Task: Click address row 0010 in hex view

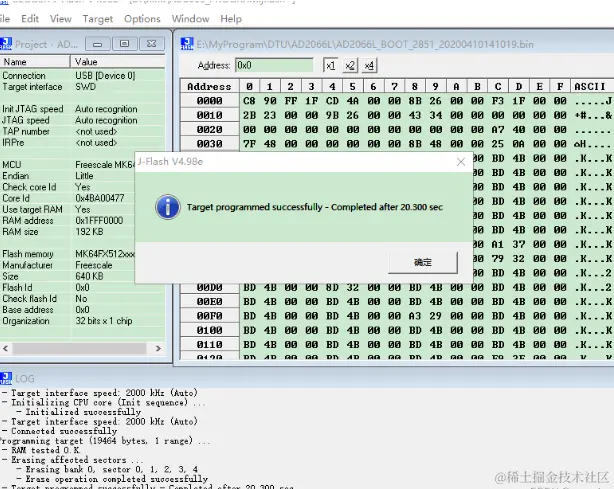Action: 209,115
